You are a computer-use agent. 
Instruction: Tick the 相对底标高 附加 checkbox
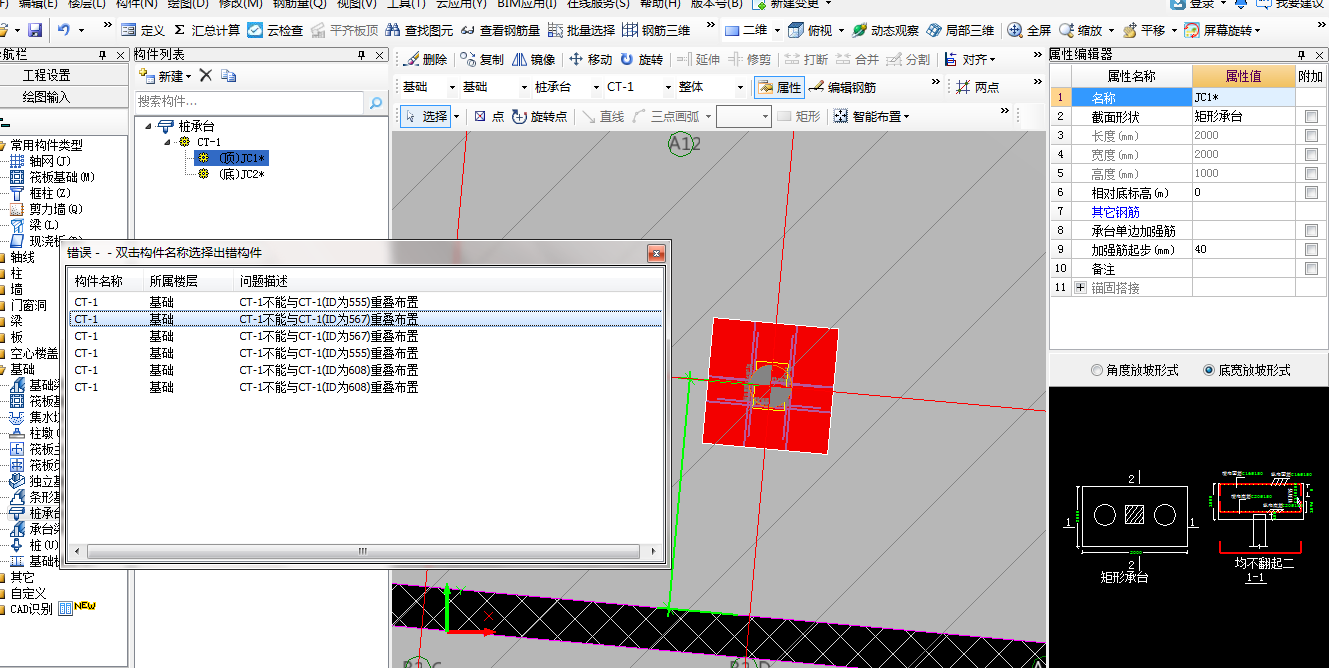pyautogui.click(x=1311, y=192)
